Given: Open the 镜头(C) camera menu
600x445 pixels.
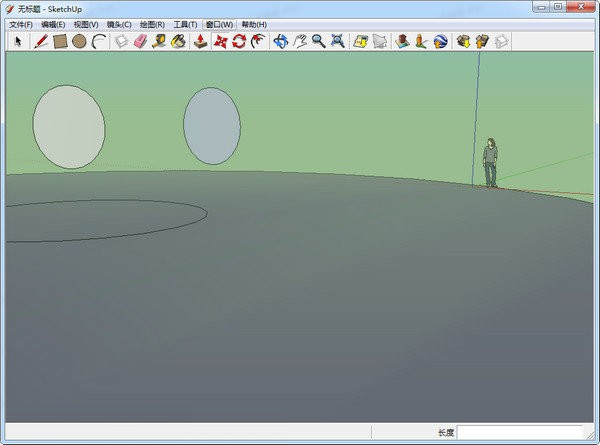Looking at the screenshot, I should pyautogui.click(x=119, y=24).
